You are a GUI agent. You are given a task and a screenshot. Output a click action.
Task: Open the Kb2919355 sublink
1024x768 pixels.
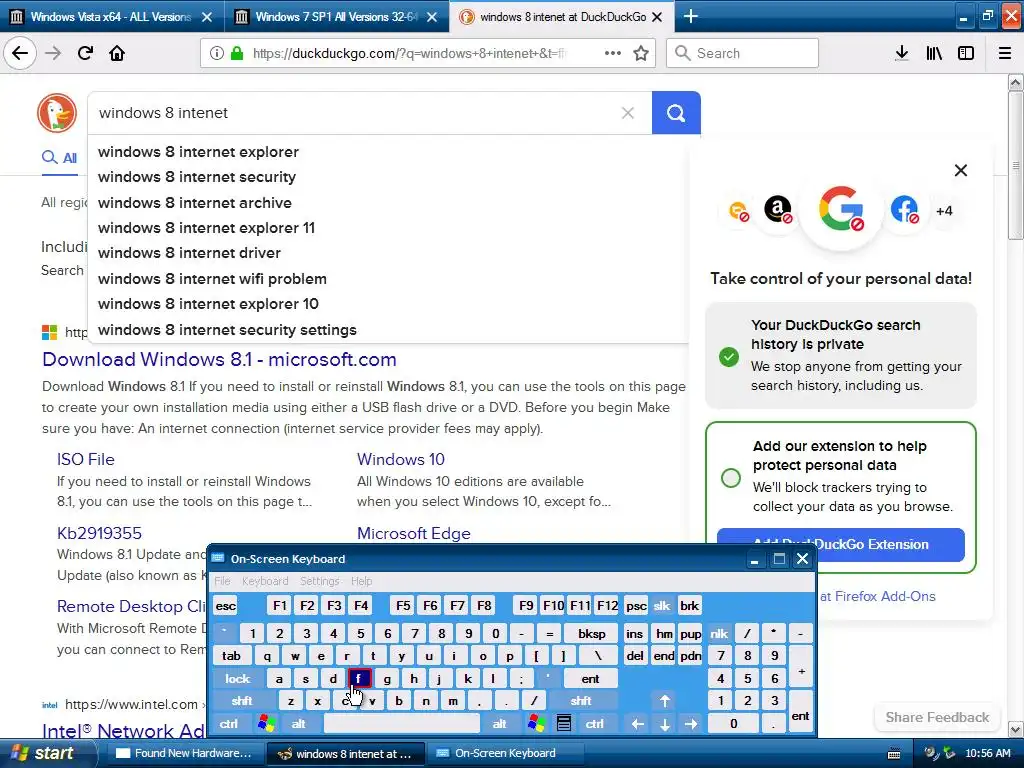click(99, 533)
